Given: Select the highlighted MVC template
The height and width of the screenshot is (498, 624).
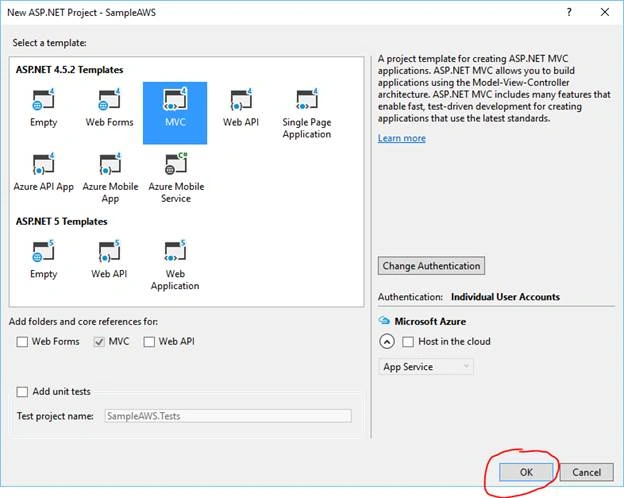Looking at the screenshot, I should [x=175, y=113].
